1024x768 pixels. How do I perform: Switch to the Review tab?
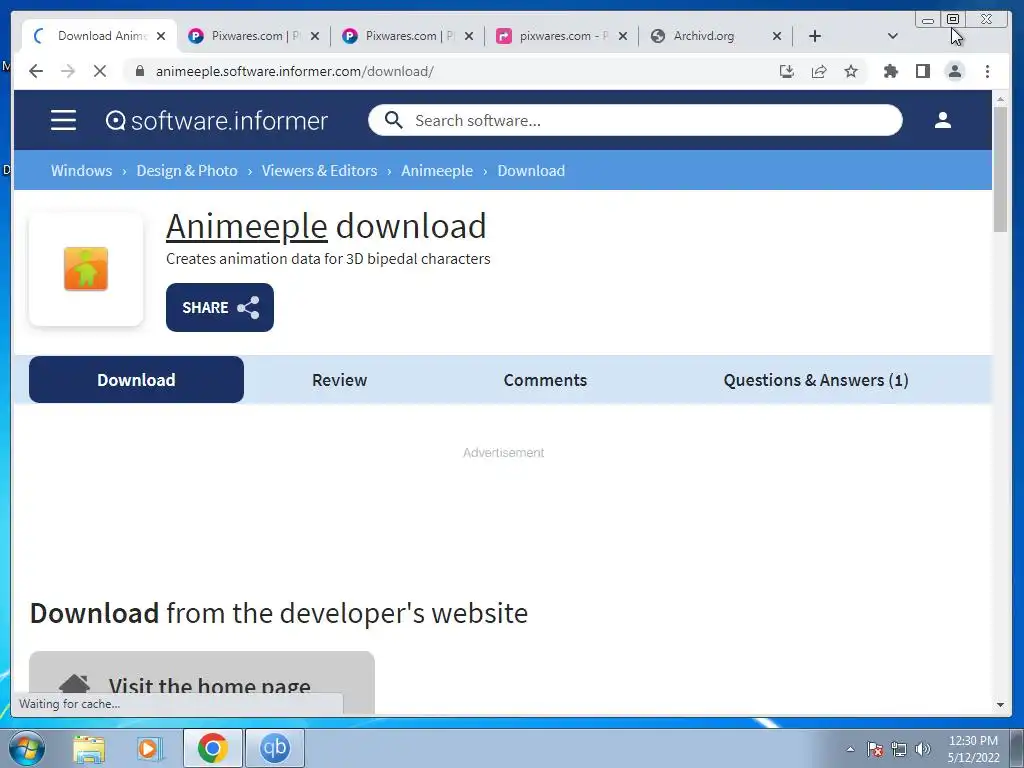(340, 380)
